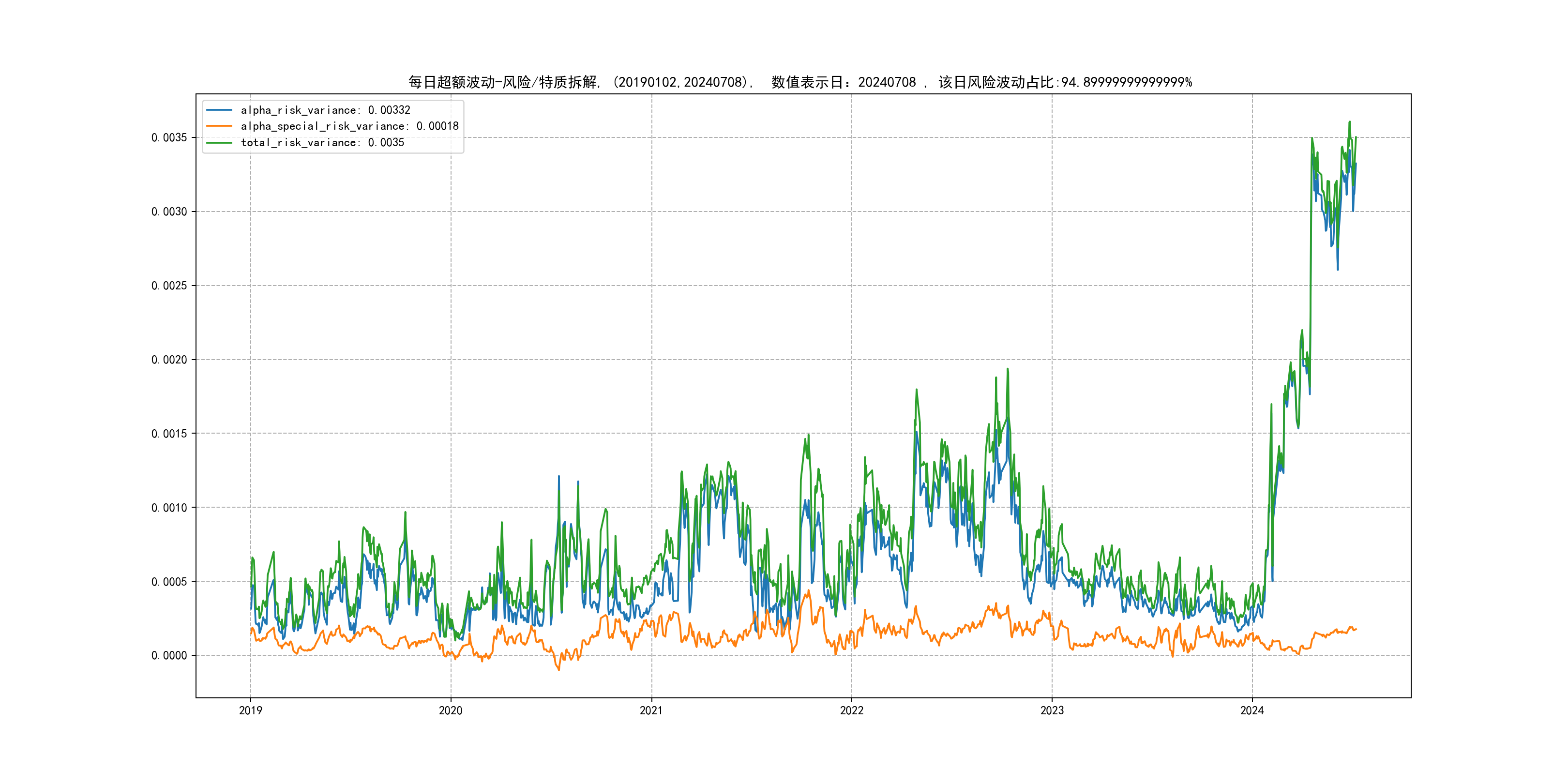Viewport: 1568px width, 784px height.
Task: Click the orange alpha_special_risk_variance legend line
Action: (x=219, y=126)
